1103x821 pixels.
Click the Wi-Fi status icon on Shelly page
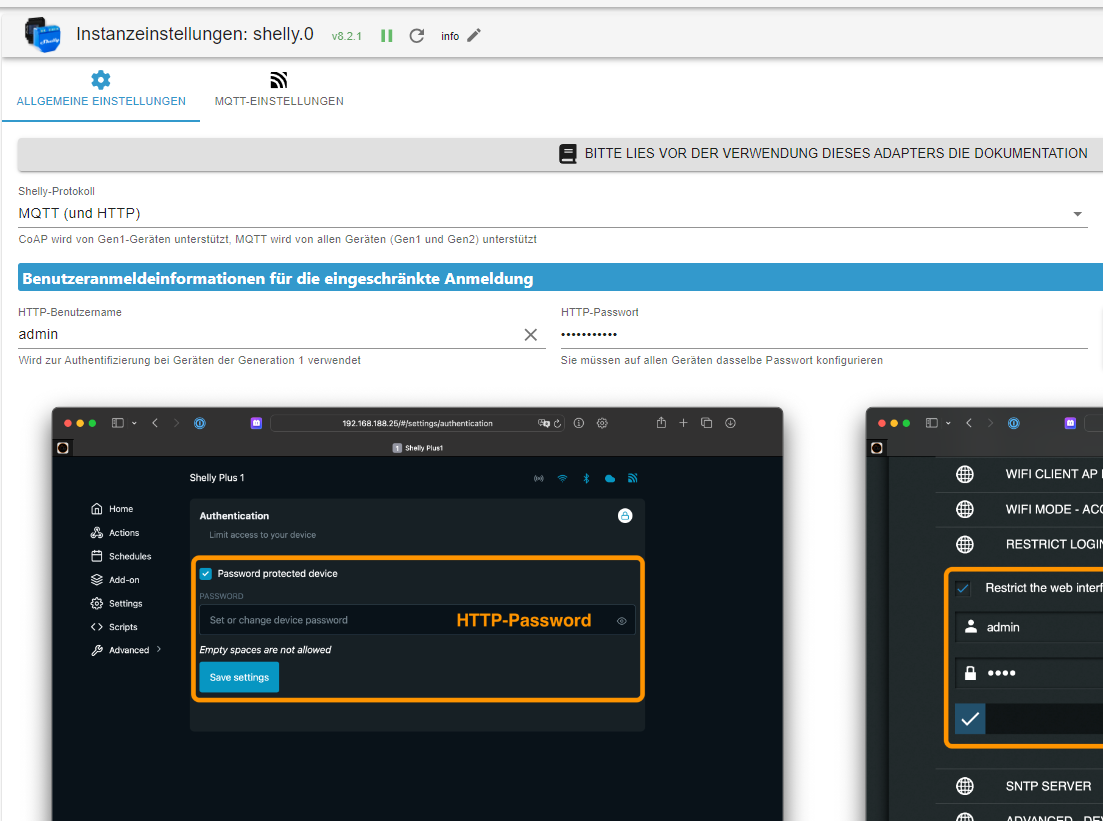pyautogui.click(x=562, y=478)
